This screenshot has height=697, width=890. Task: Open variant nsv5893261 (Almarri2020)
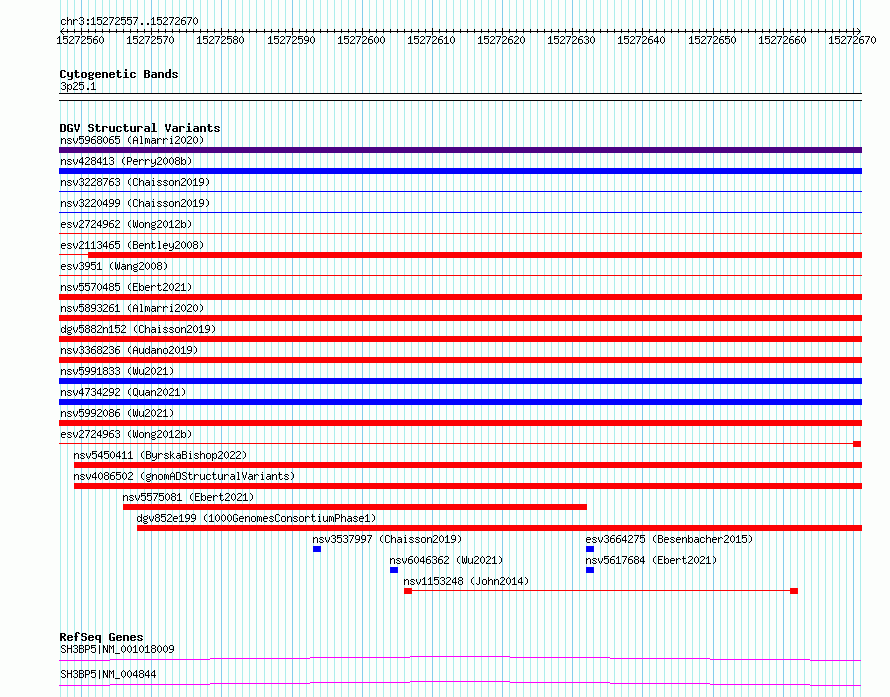pyautogui.click(x=132, y=308)
